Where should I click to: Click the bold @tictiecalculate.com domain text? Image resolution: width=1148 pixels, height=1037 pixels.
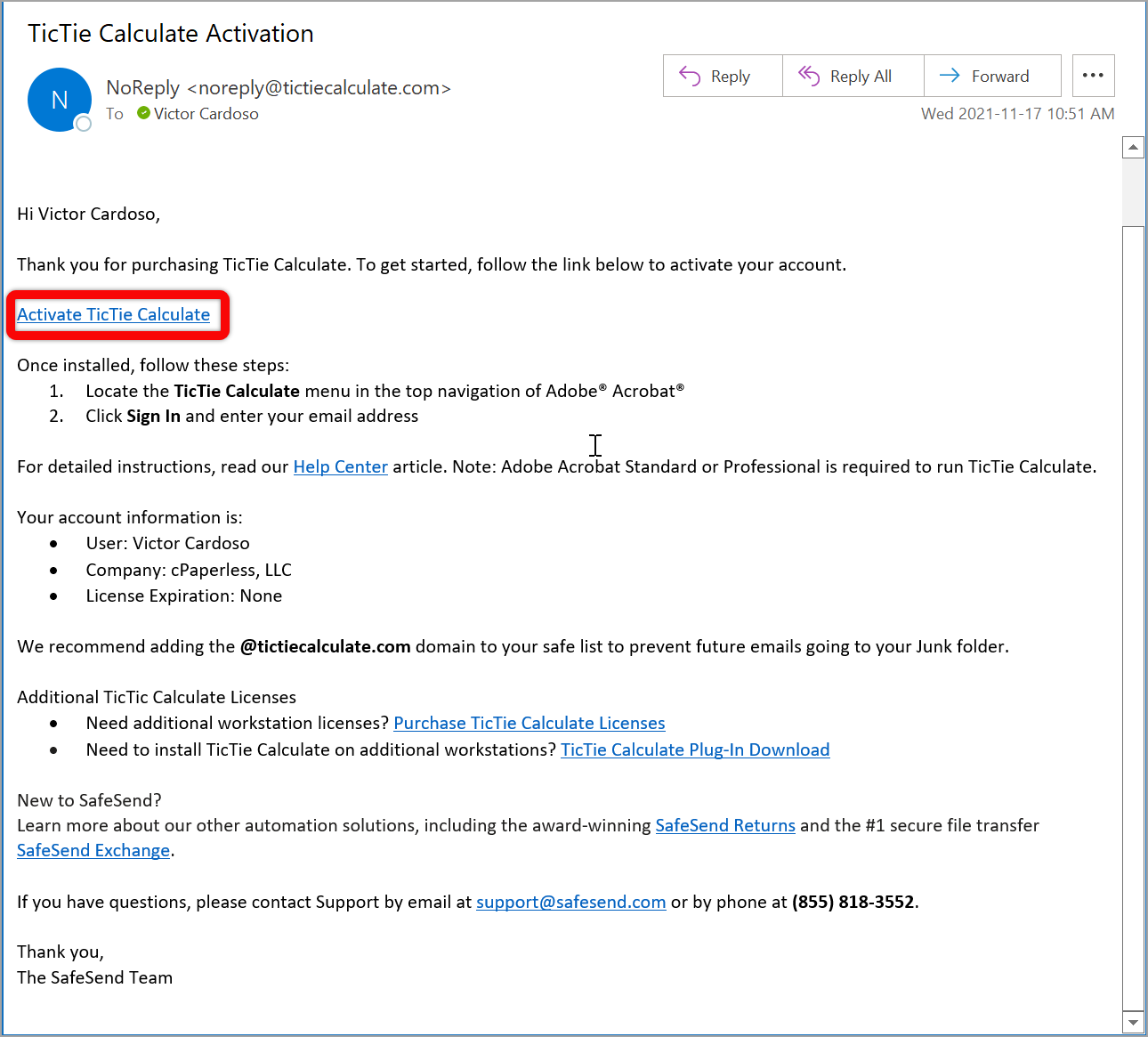tap(326, 646)
